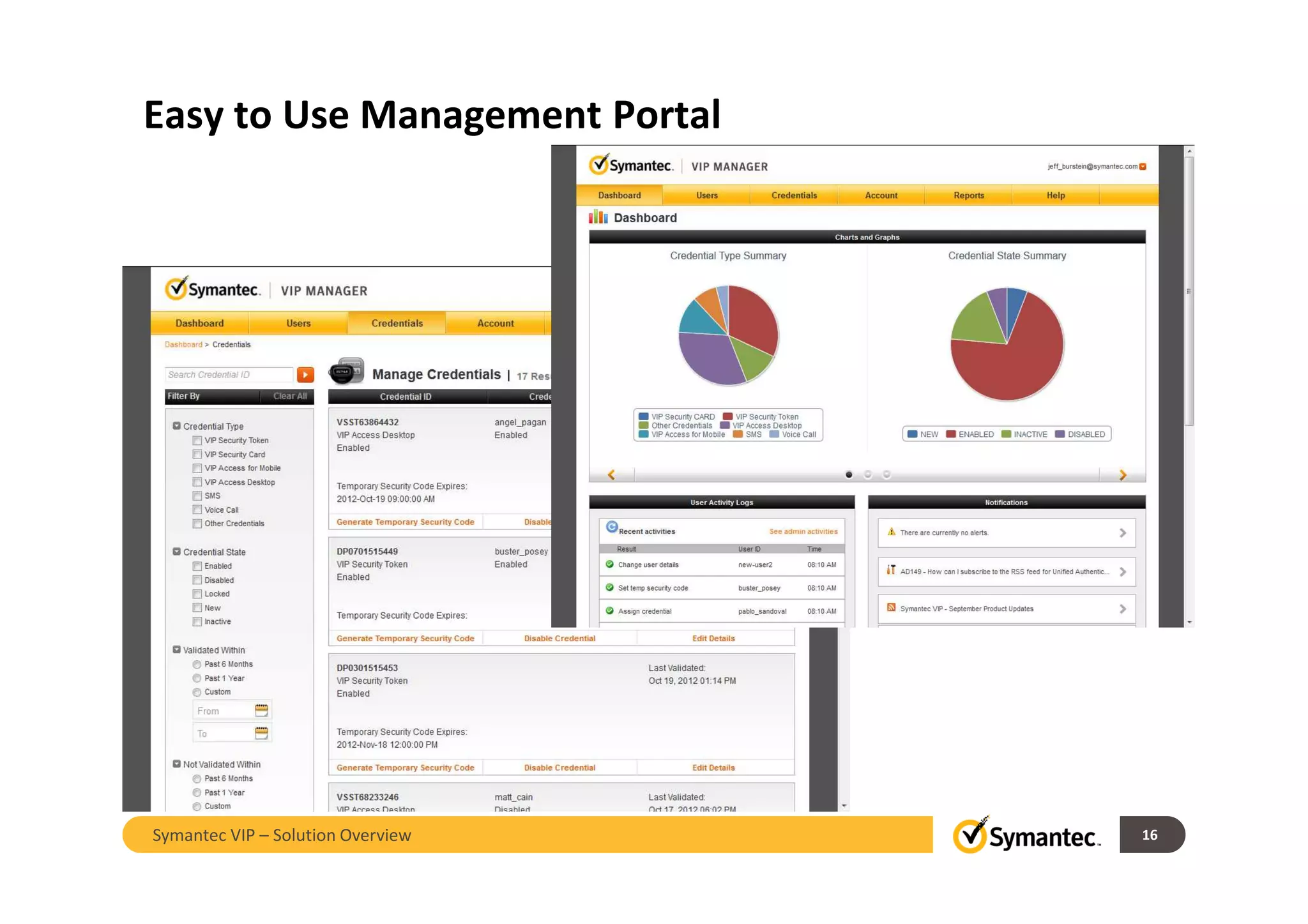Screen dimensions: 1308x924
Task: Click the right carousel arrow under charts
Action: (1123, 474)
